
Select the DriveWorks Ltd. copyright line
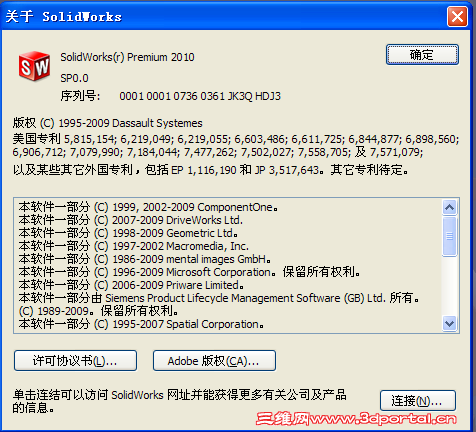[131, 220]
